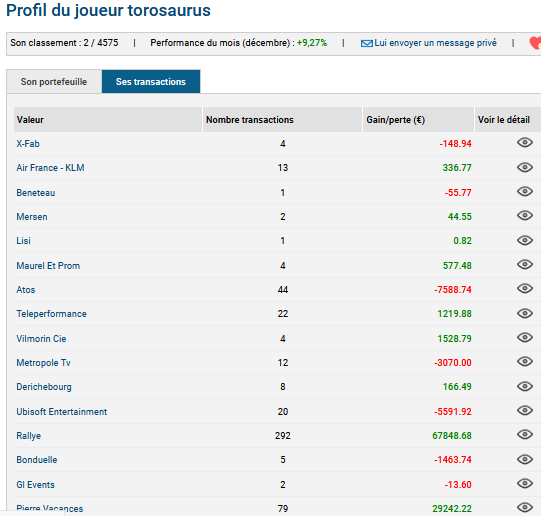This screenshot has width=541, height=516.
Task: Click the envelope message icon
Action: click(366, 43)
